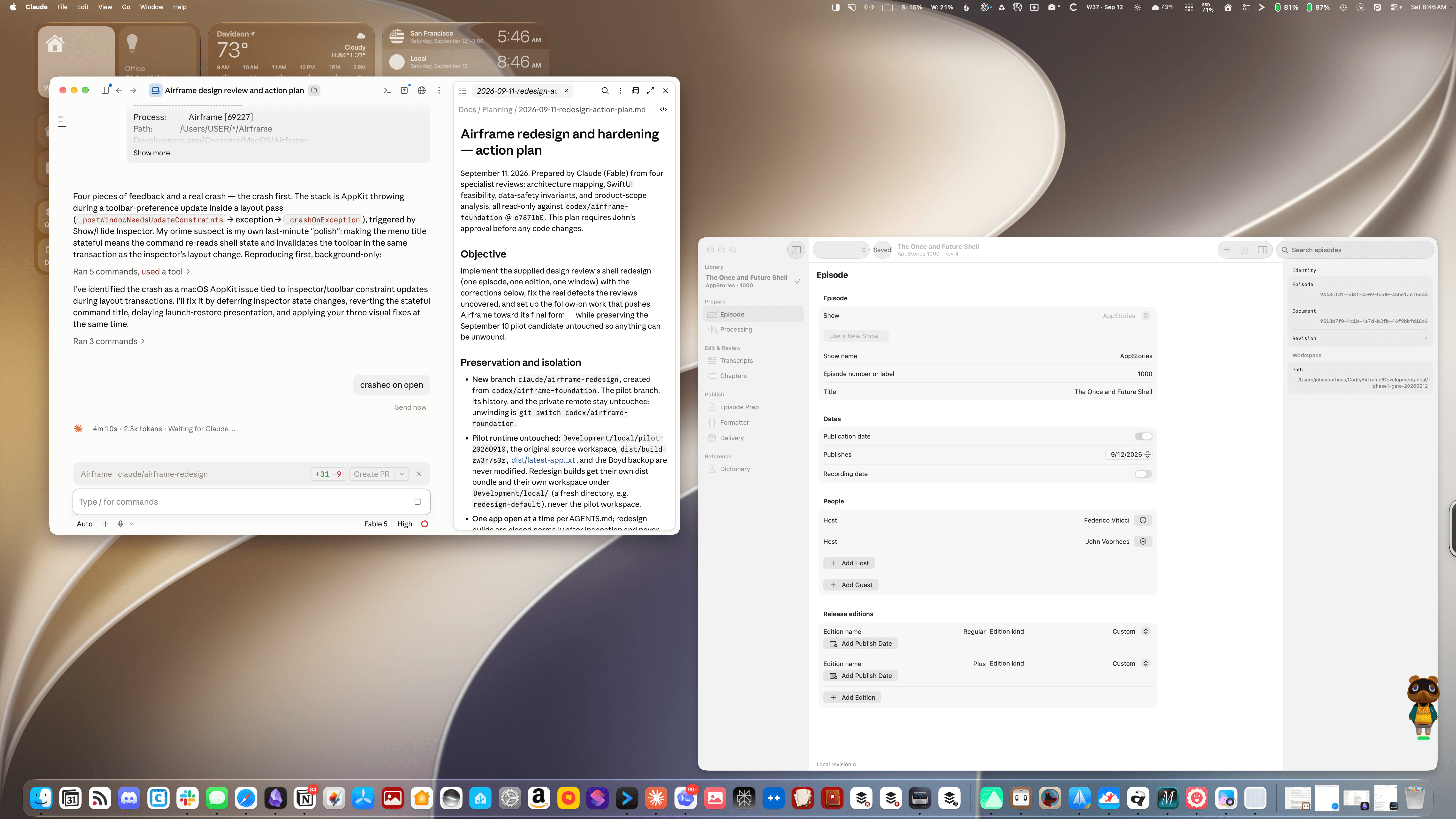Screen dimensions: 1456x819
Task: Open Episode Prep in the Publish section
Action: pyautogui.click(x=753, y=407)
